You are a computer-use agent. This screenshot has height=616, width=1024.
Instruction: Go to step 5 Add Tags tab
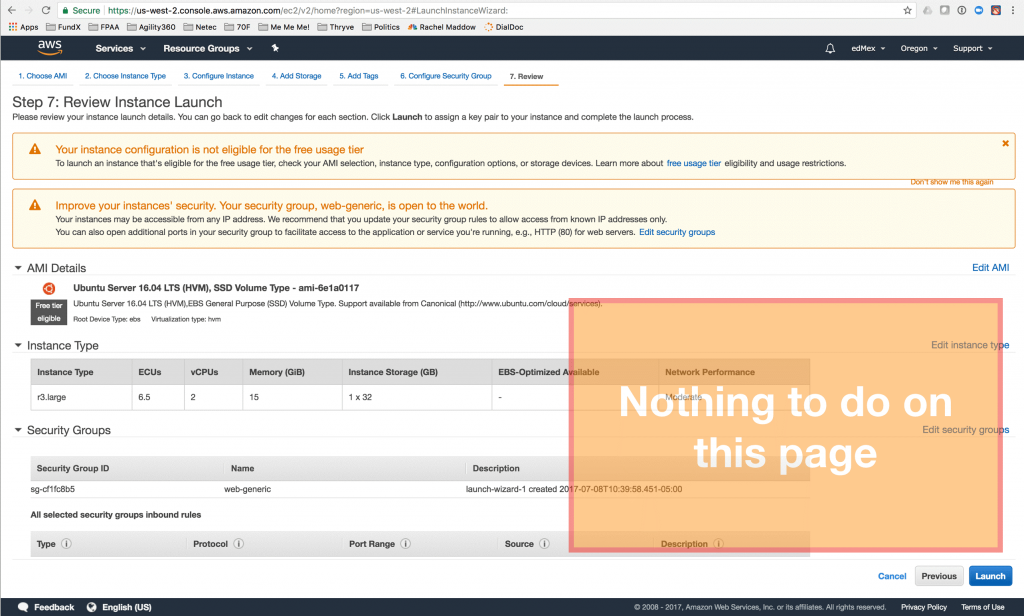[x=359, y=76]
